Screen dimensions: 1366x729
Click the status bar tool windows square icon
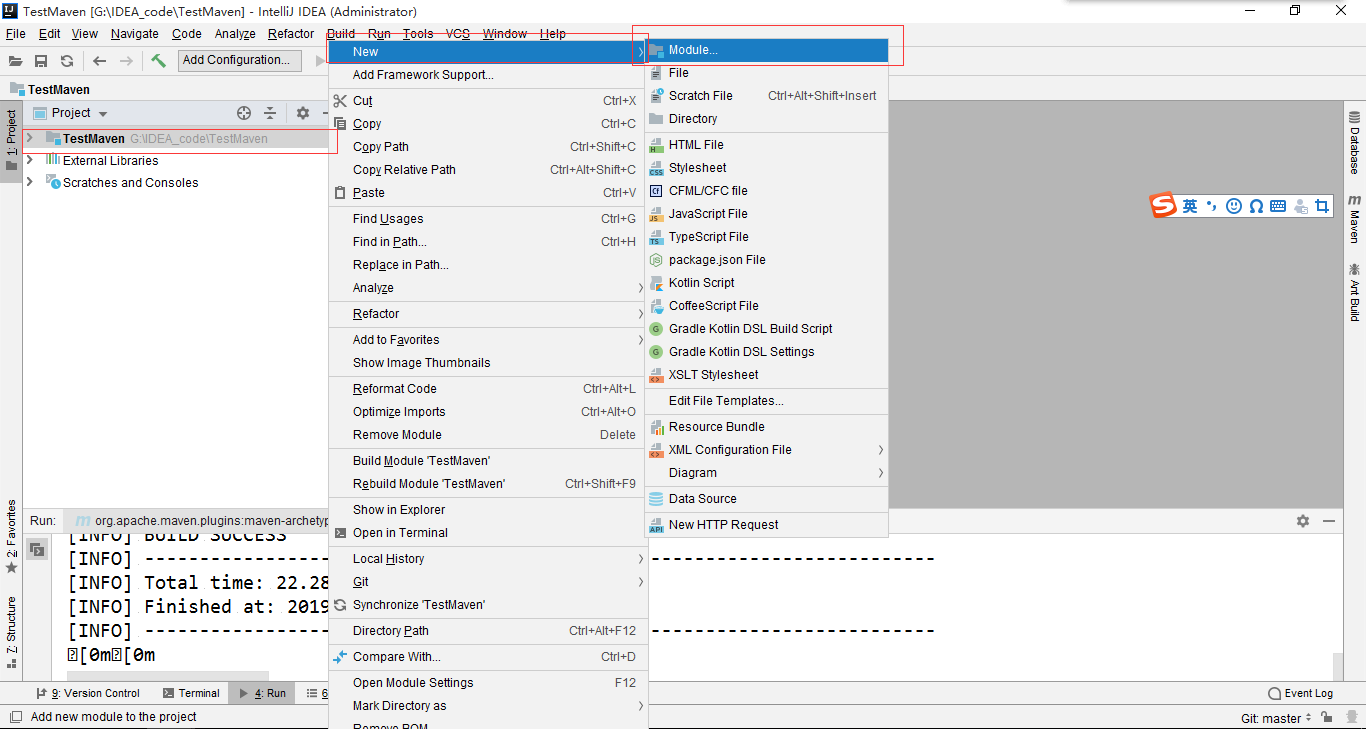point(15,717)
